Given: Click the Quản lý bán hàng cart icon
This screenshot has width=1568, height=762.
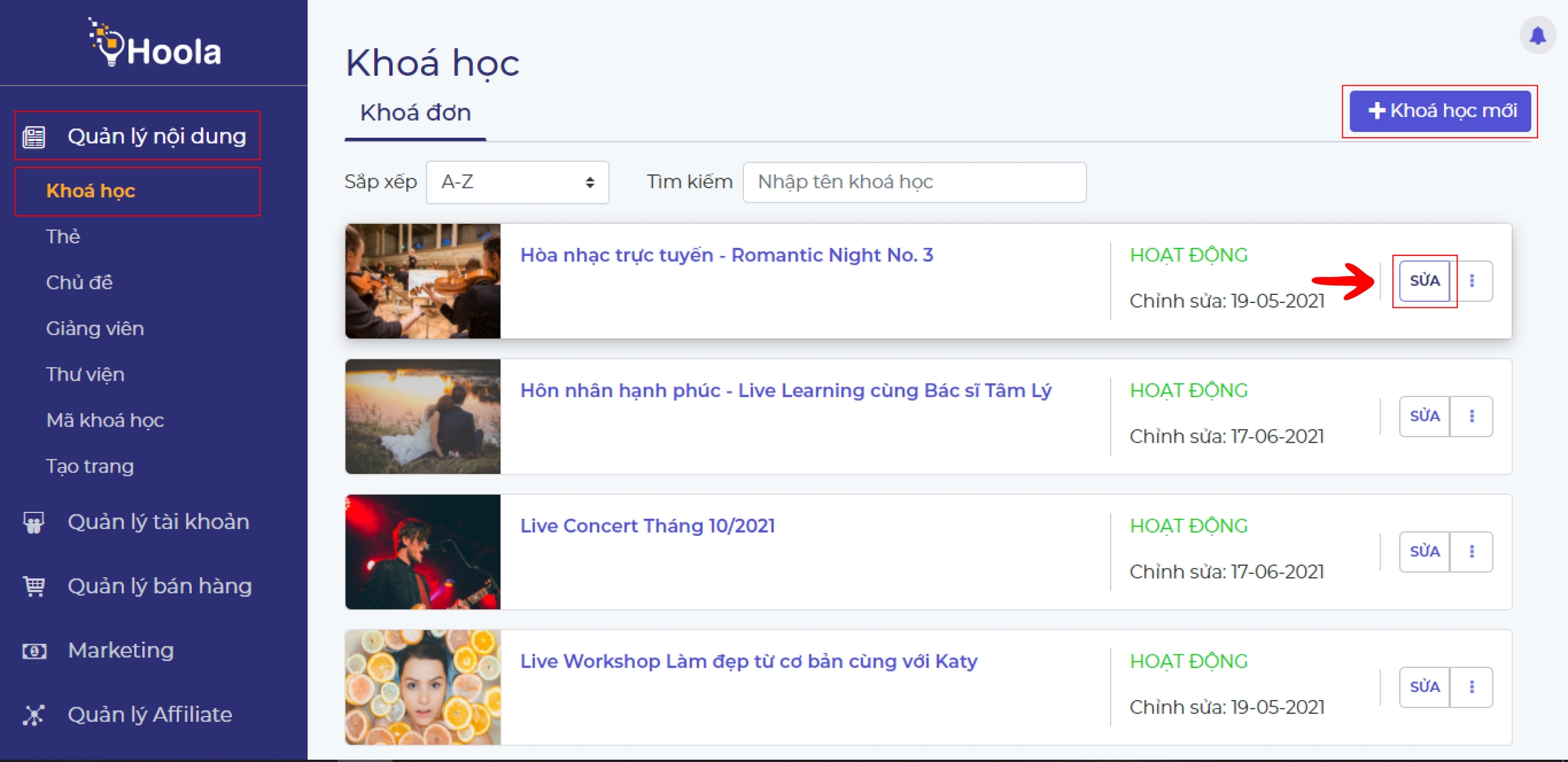Looking at the screenshot, I should pos(33,586).
